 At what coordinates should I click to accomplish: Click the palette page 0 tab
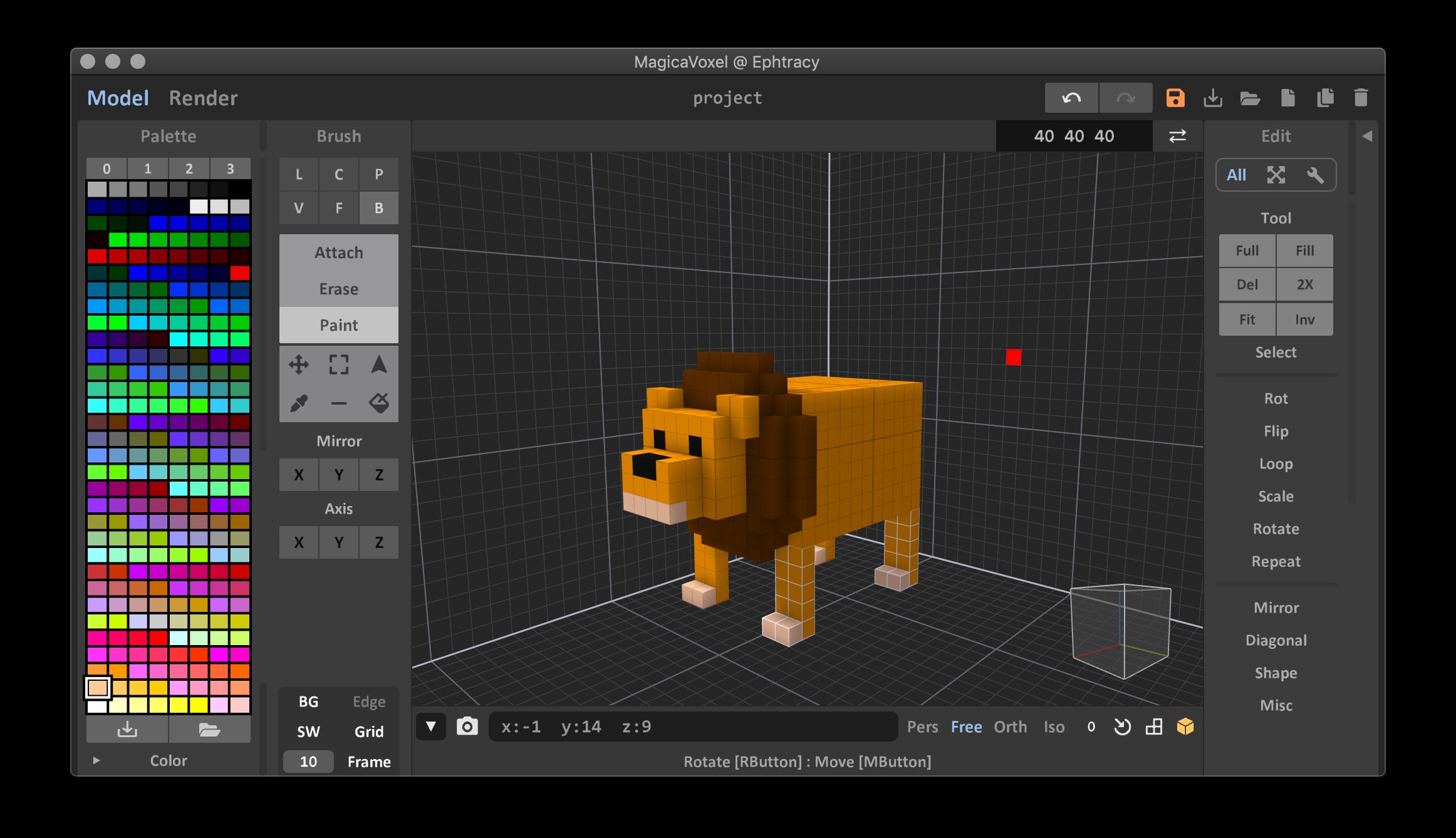108,167
